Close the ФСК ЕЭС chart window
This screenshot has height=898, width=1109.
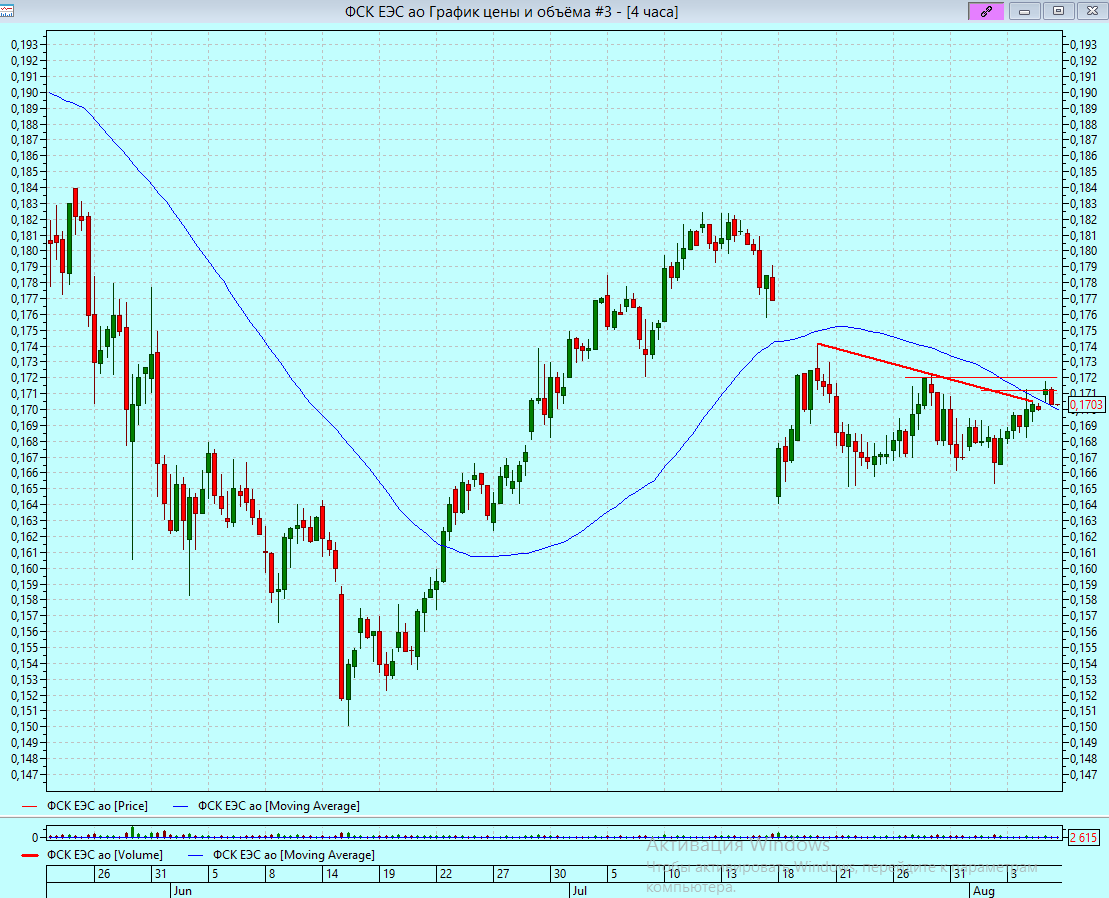coord(1092,11)
